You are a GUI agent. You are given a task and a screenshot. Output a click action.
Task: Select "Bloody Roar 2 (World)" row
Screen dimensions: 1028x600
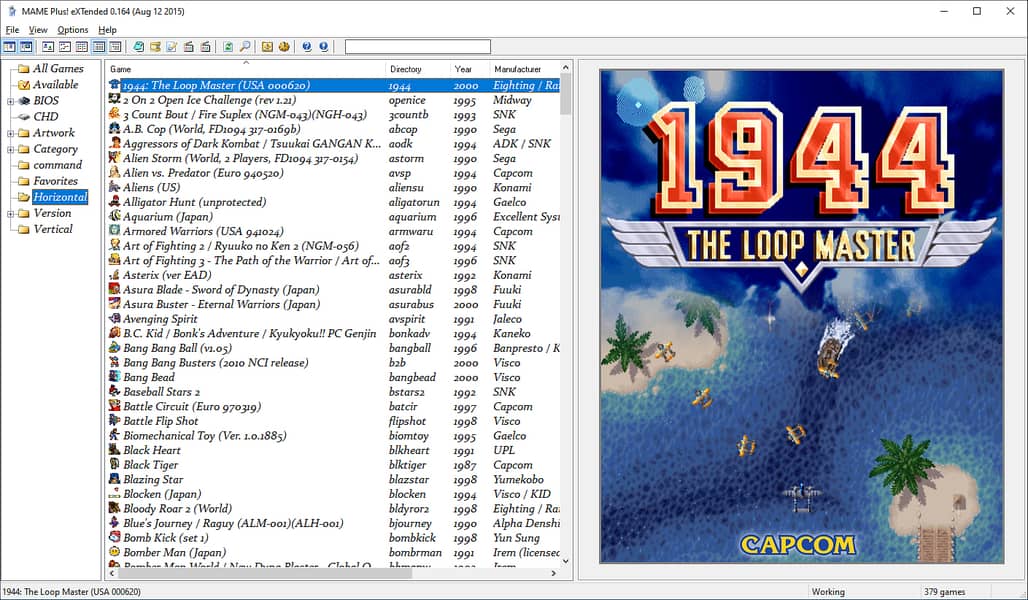coord(334,508)
